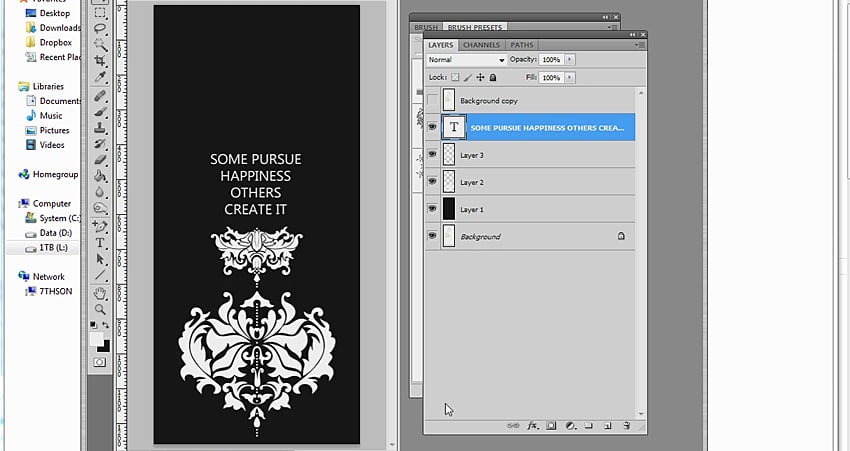
Task: Toggle lock position
Action: point(480,78)
